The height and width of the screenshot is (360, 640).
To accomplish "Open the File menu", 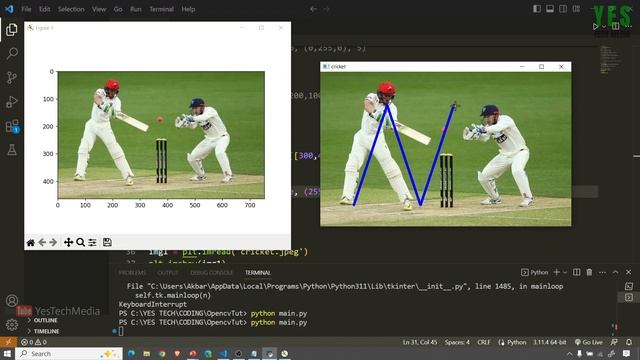I will [26, 9].
